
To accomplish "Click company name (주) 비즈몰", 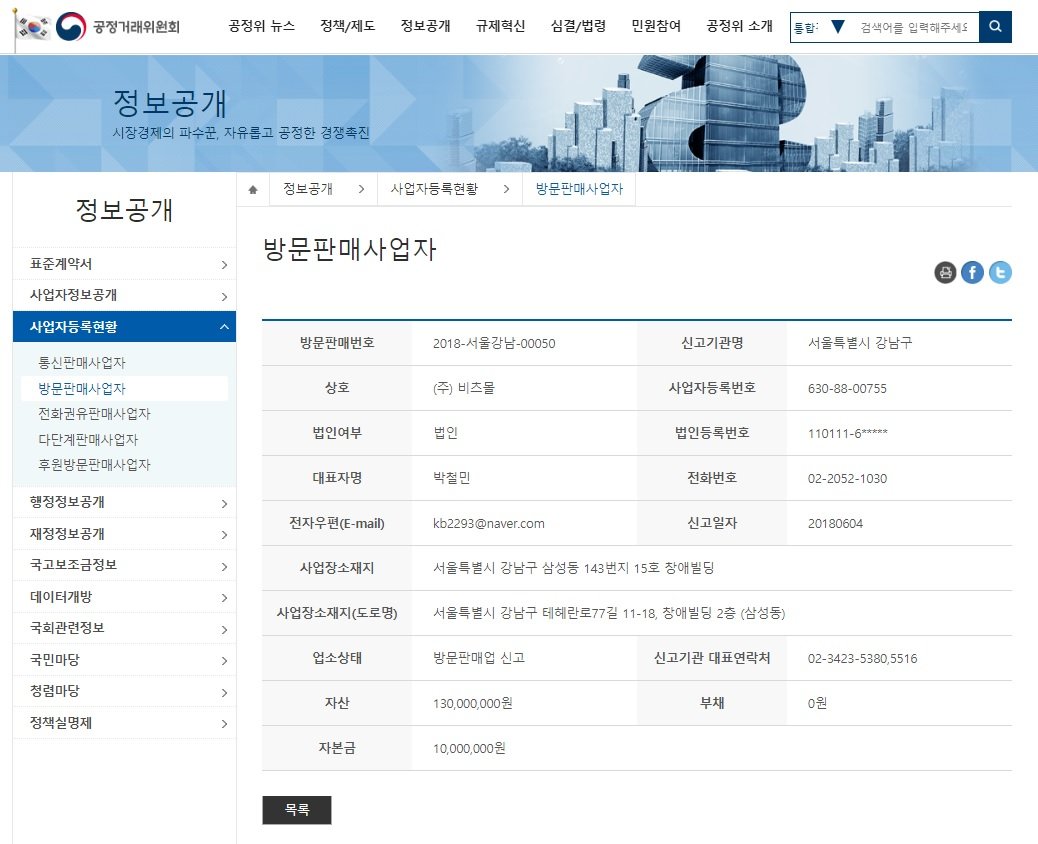I will [463, 388].
